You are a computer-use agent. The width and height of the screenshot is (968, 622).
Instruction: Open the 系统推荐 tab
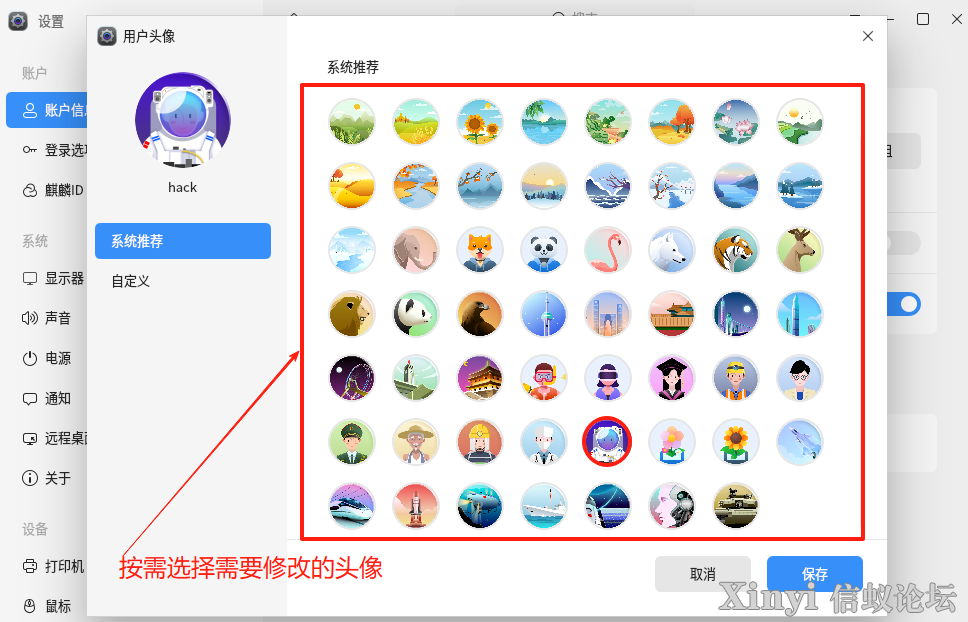183,241
